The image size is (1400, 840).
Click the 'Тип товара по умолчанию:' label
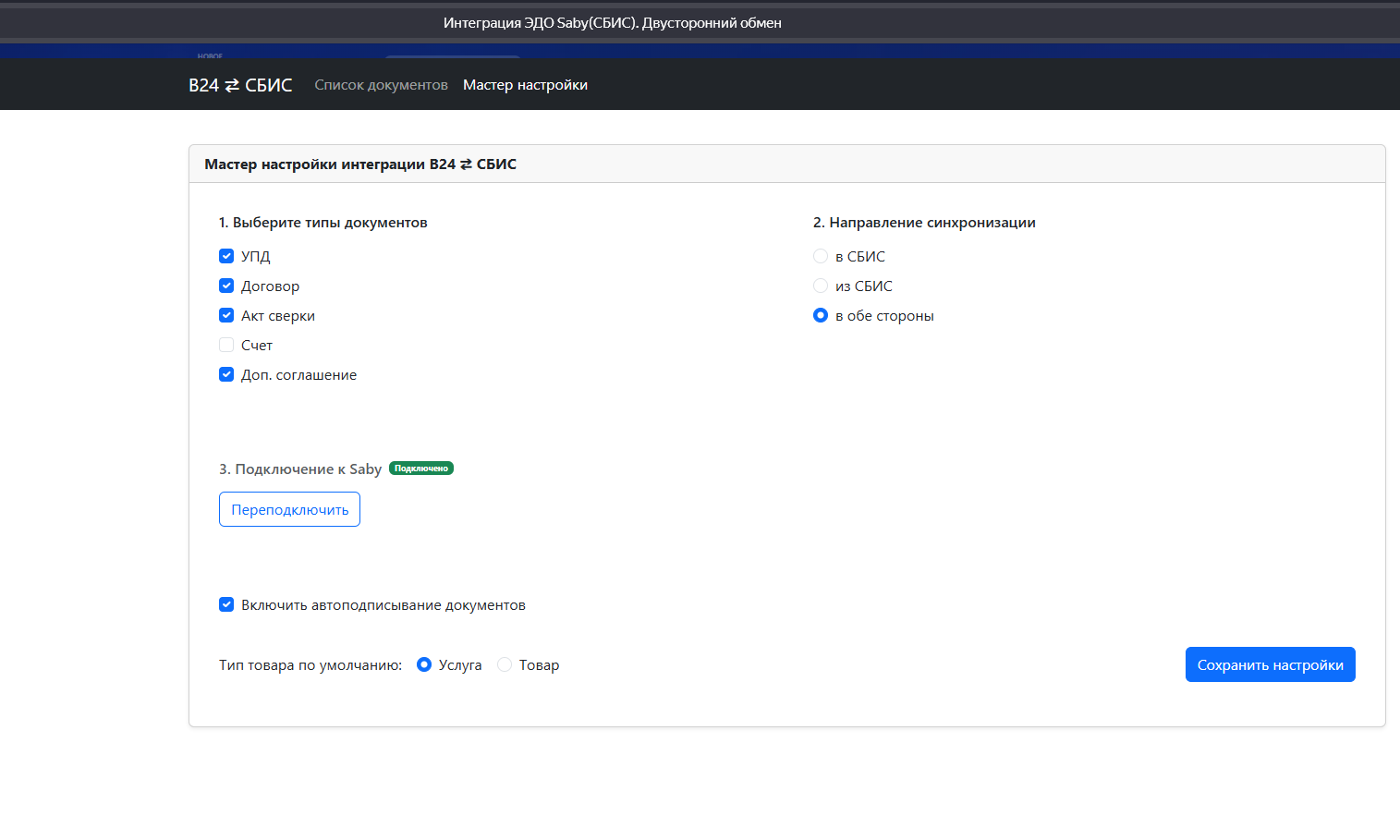310,665
